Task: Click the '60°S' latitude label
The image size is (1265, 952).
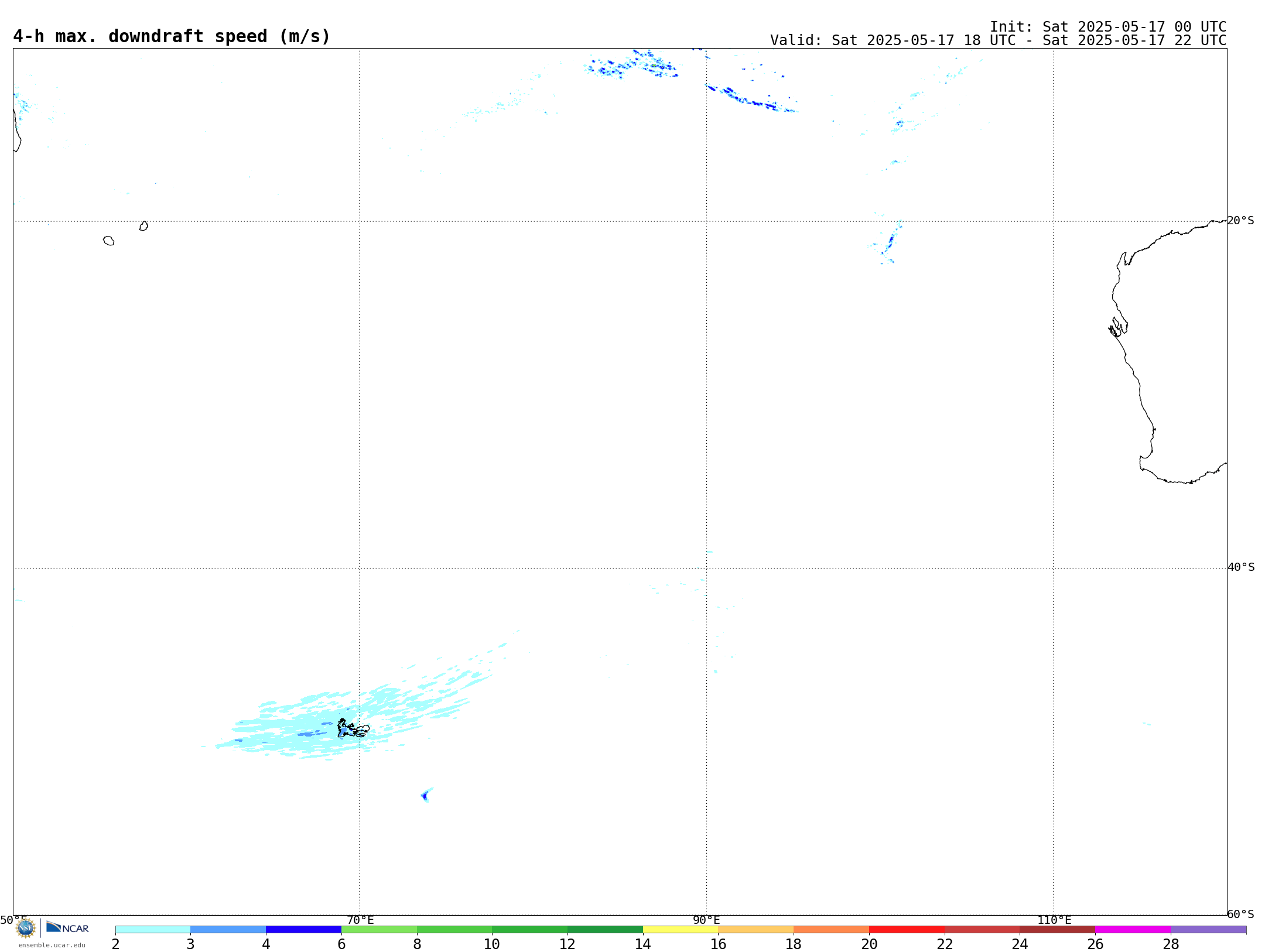Action: click(1240, 914)
